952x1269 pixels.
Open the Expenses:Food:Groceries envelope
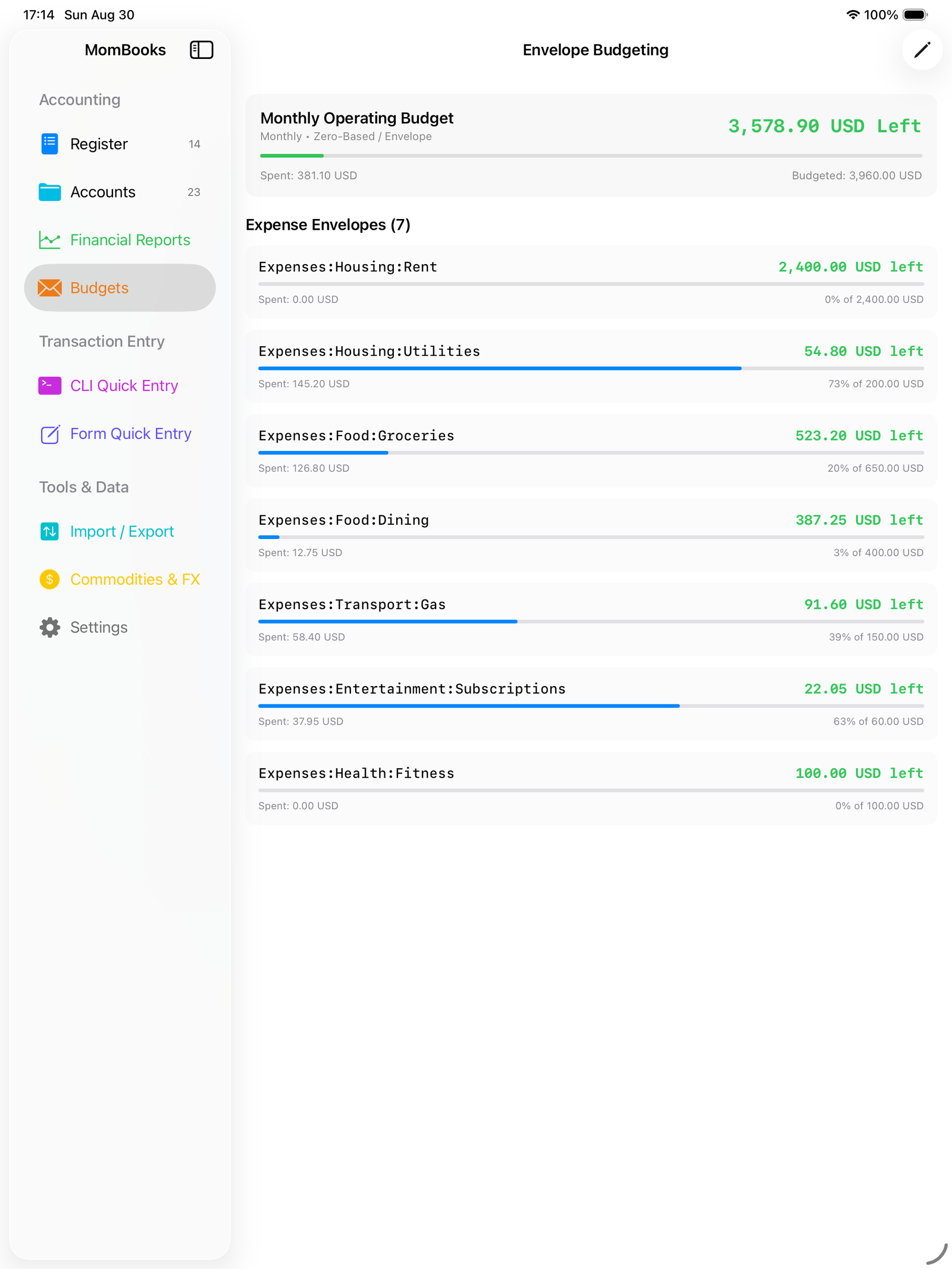591,451
